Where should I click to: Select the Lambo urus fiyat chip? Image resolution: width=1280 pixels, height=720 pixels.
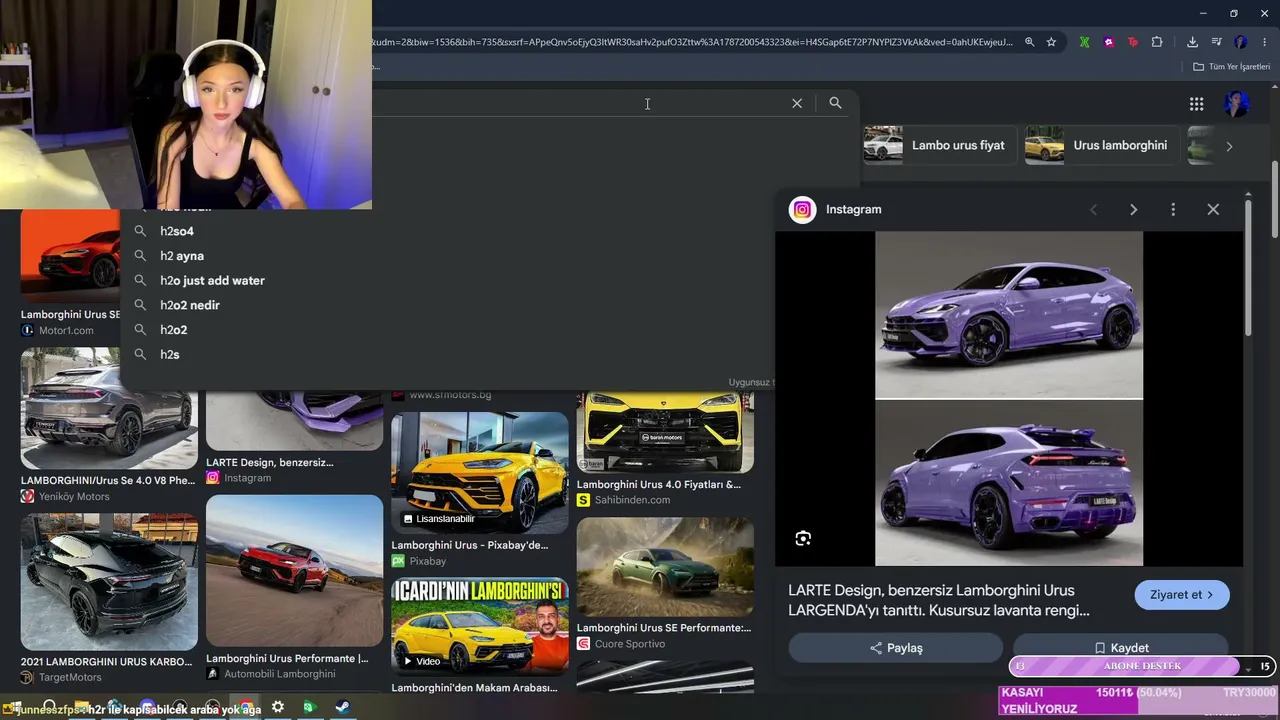(x=940, y=145)
